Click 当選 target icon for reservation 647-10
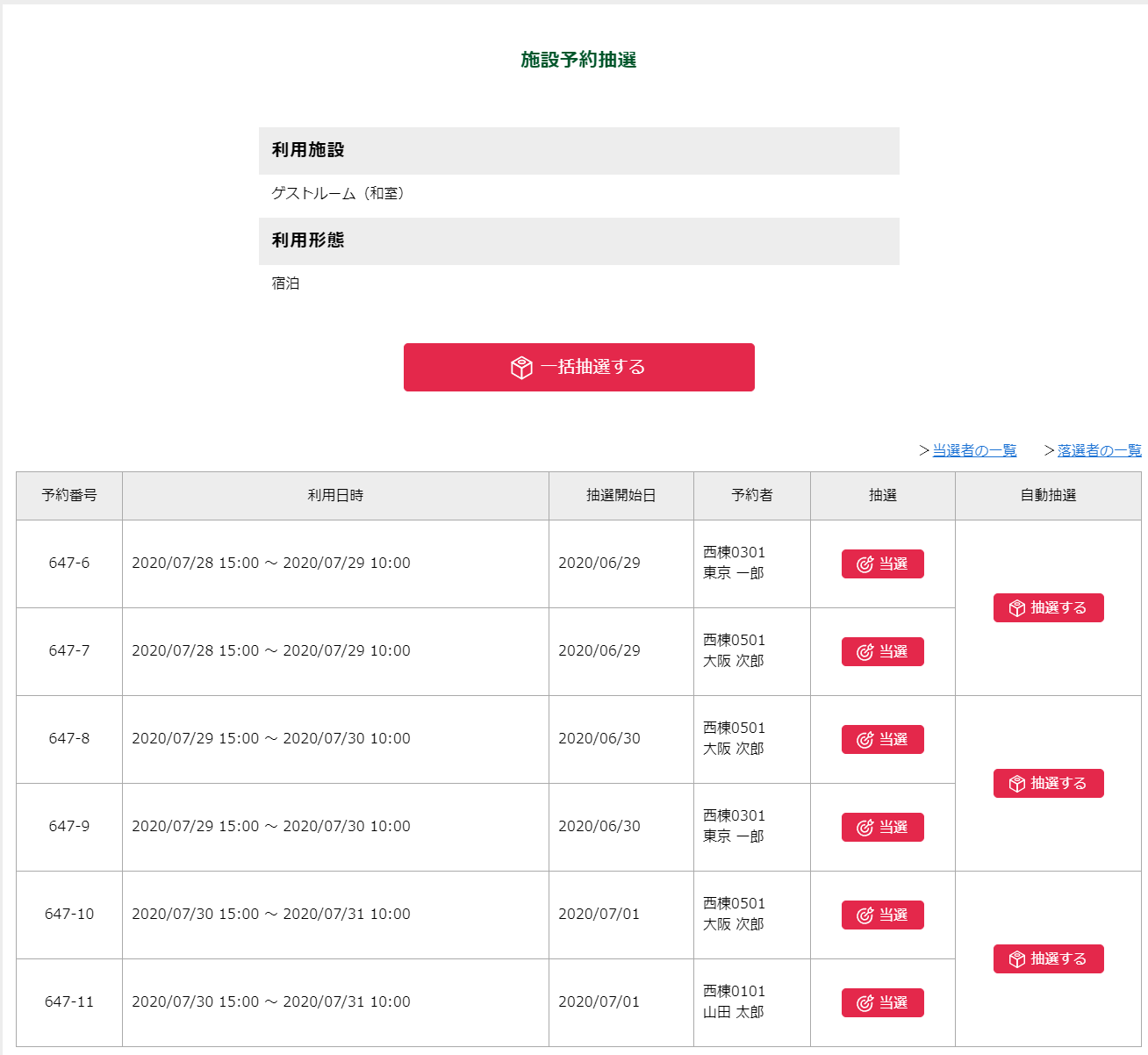The width and height of the screenshot is (1148, 1055). pos(865,915)
